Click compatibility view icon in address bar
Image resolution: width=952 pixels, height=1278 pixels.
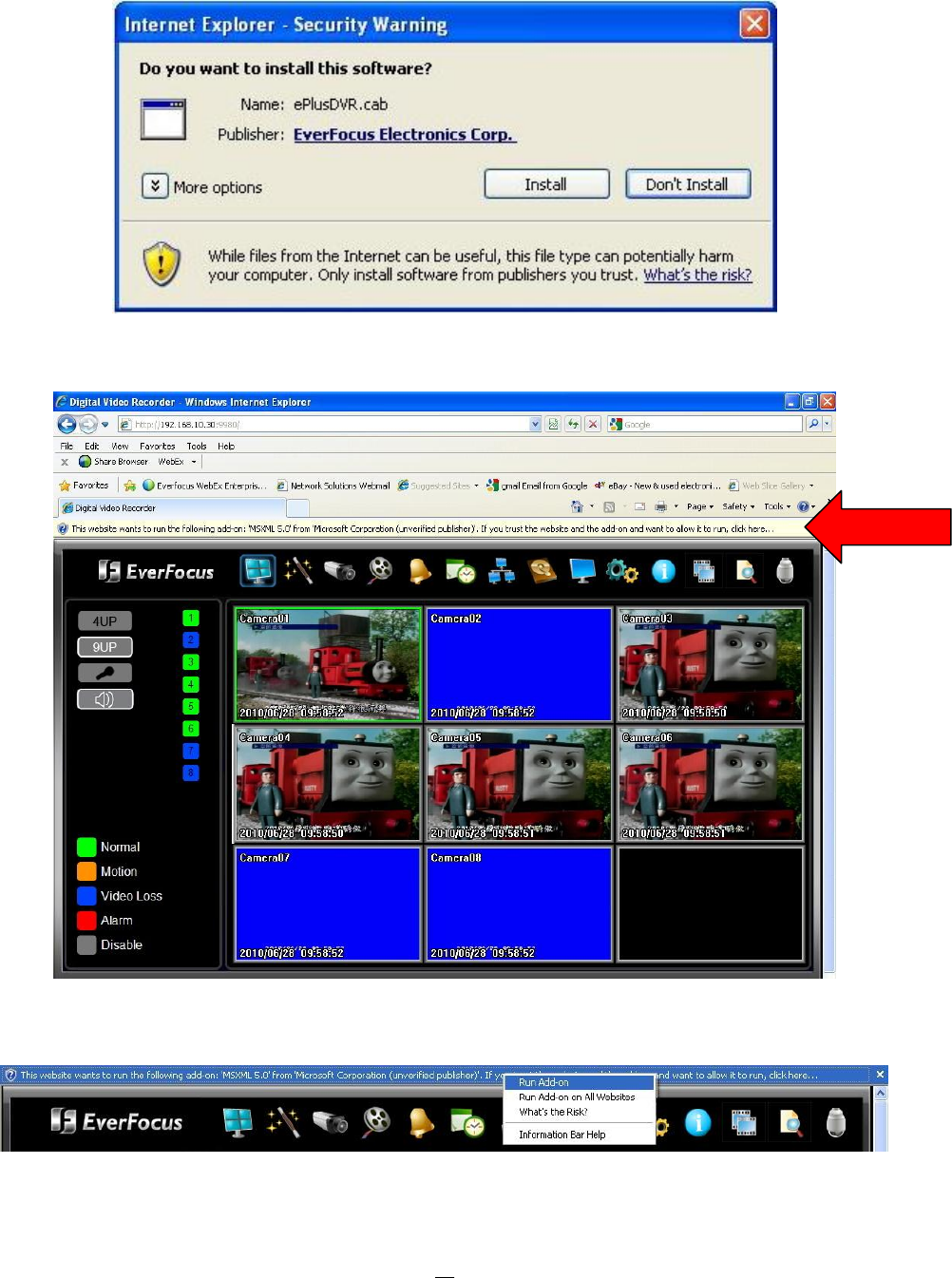click(x=553, y=424)
